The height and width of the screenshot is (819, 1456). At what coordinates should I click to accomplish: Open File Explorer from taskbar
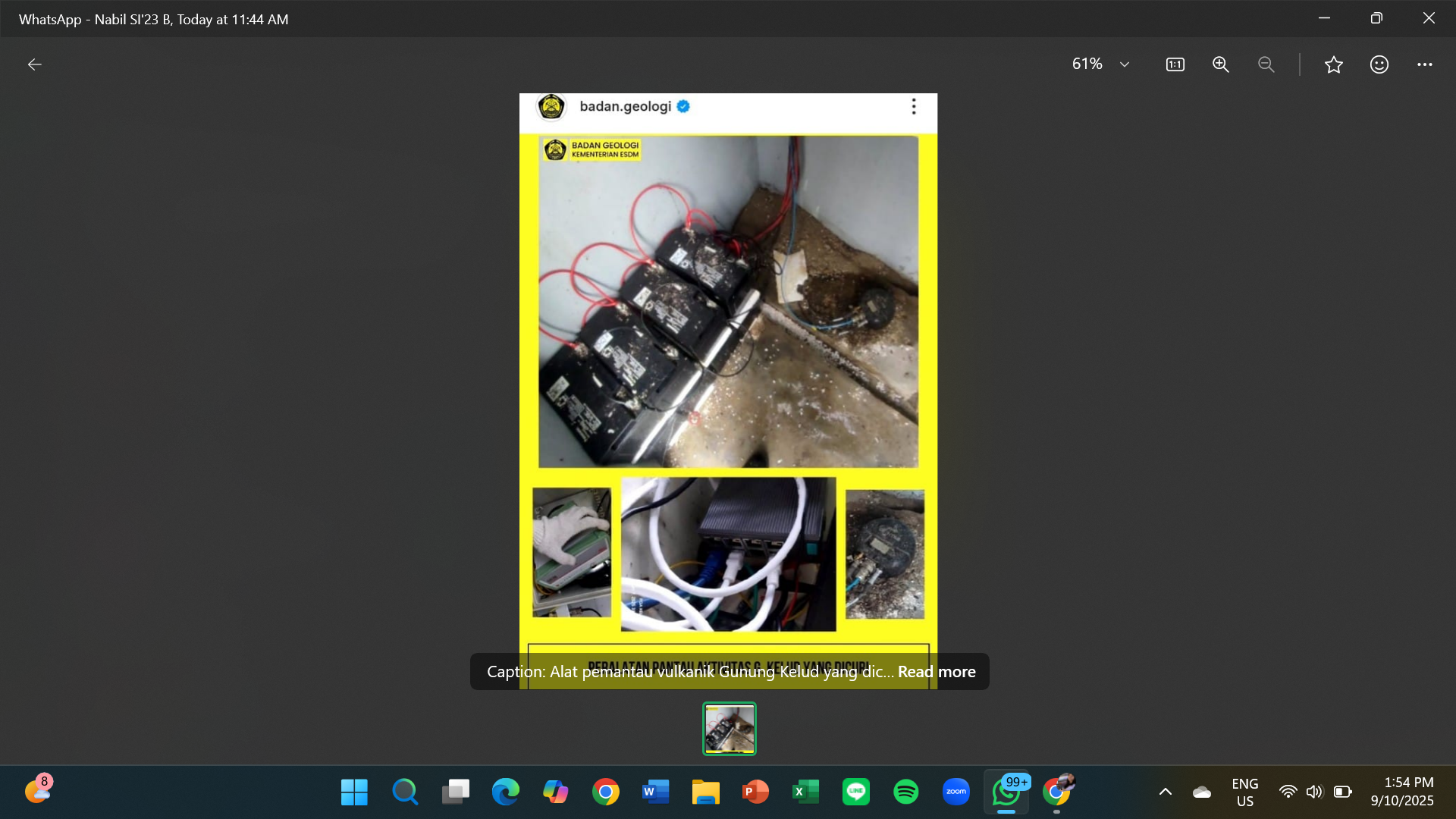705,792
